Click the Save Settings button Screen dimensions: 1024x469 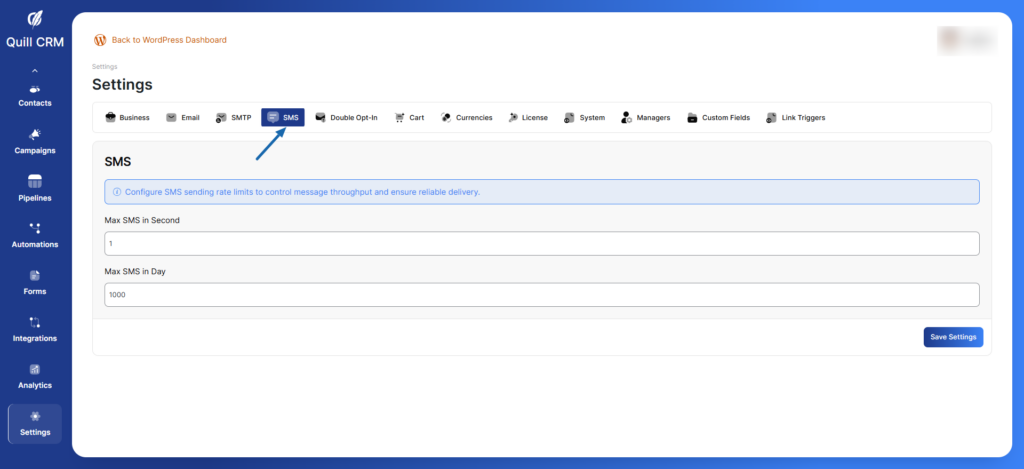pos(952,337)
